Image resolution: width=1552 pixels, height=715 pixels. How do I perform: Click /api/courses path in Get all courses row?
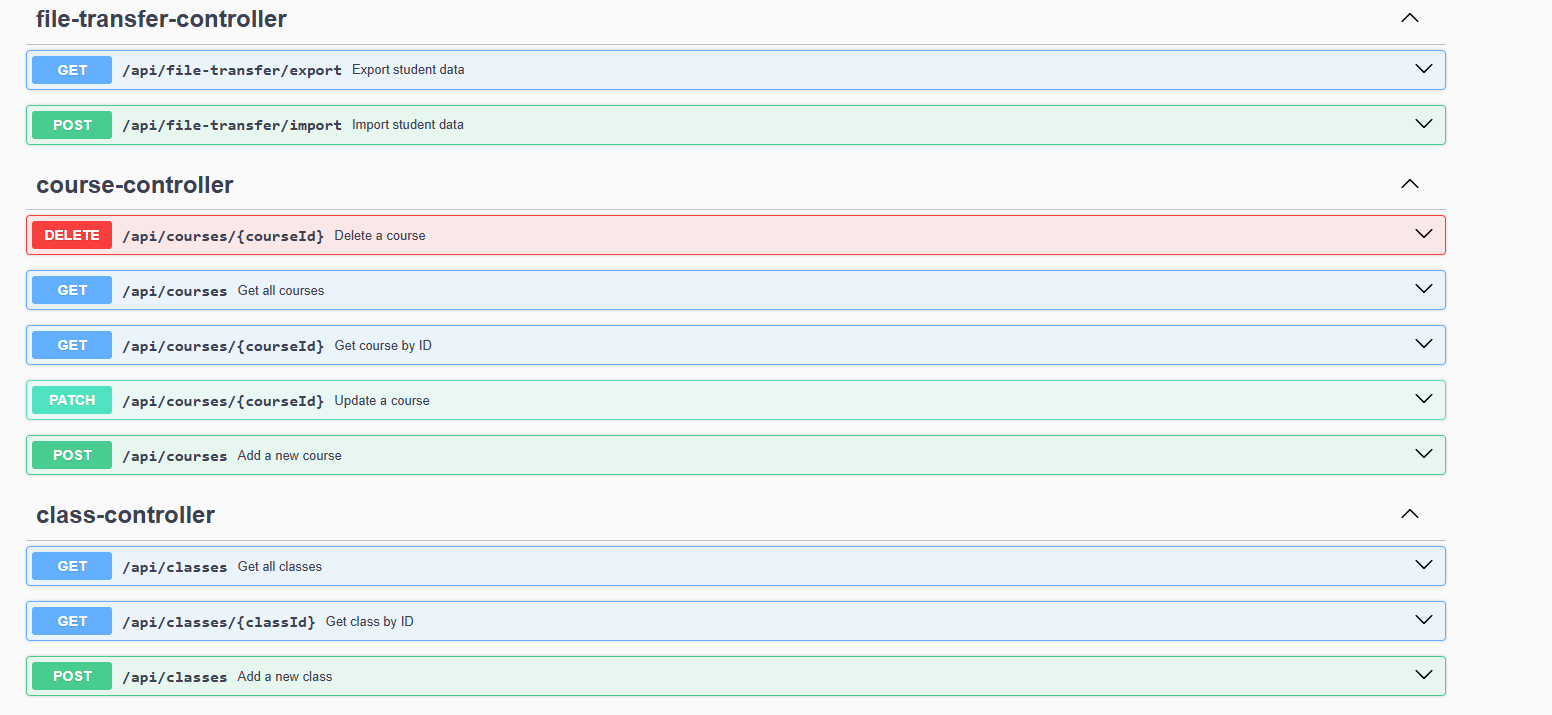tap(175, 291)
